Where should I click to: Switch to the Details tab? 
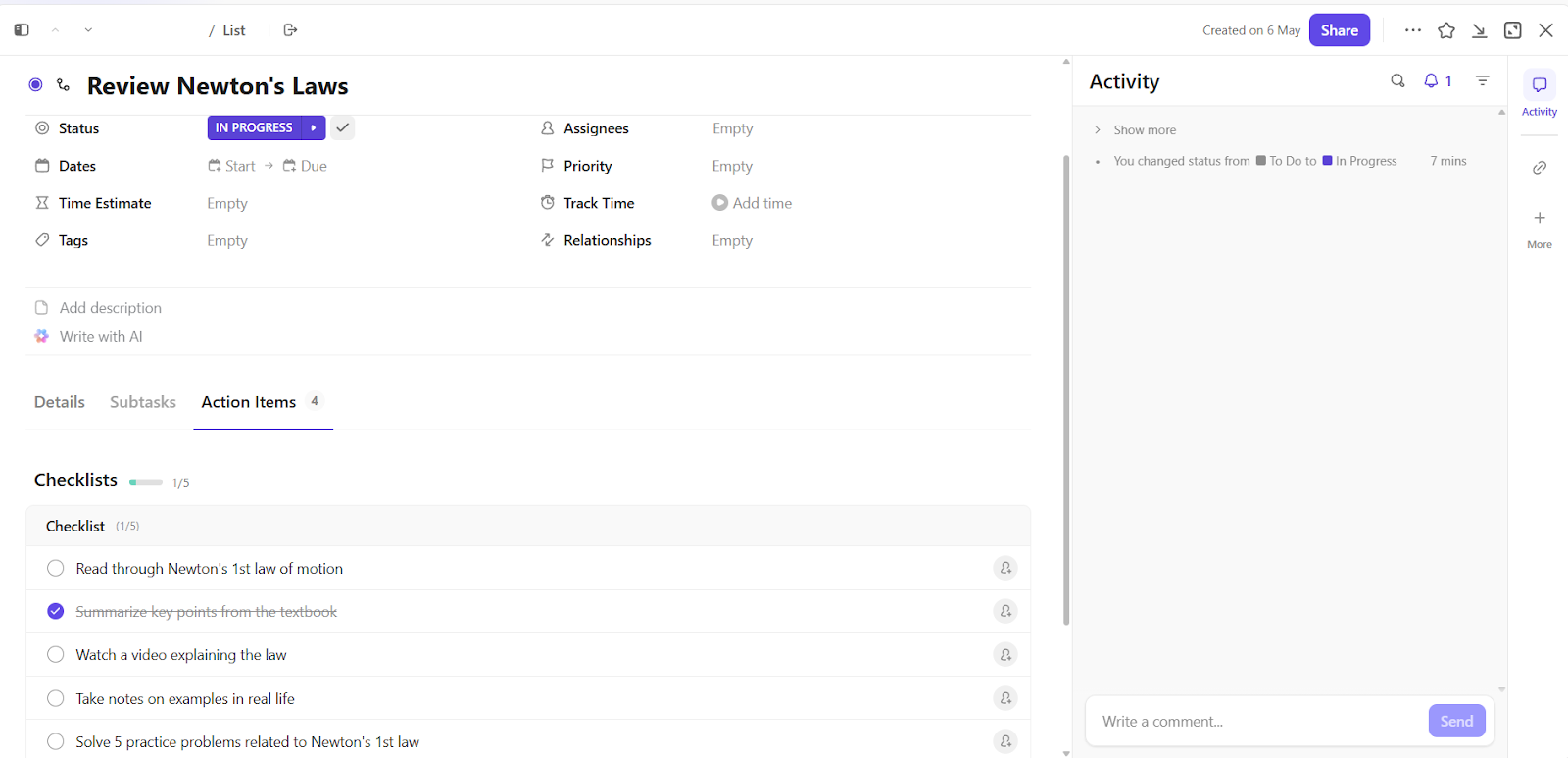click(60, 402)
